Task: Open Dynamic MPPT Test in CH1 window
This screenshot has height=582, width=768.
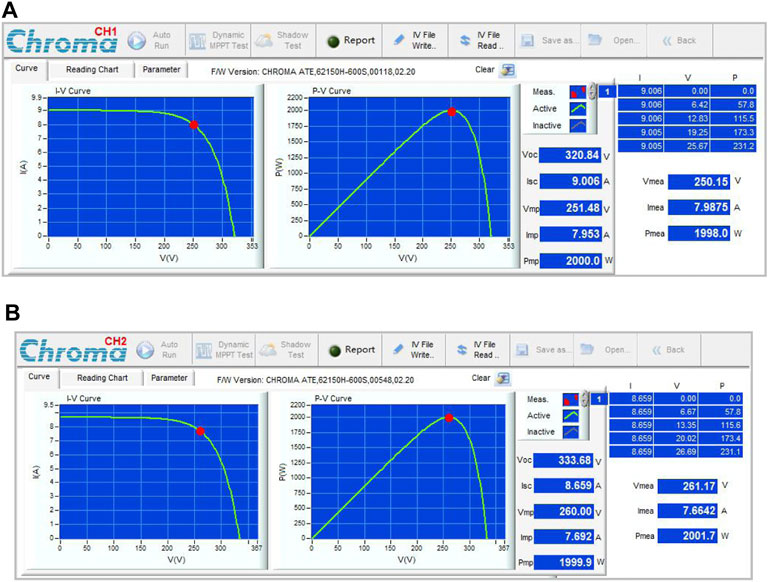Action: [x=218, y=40]
